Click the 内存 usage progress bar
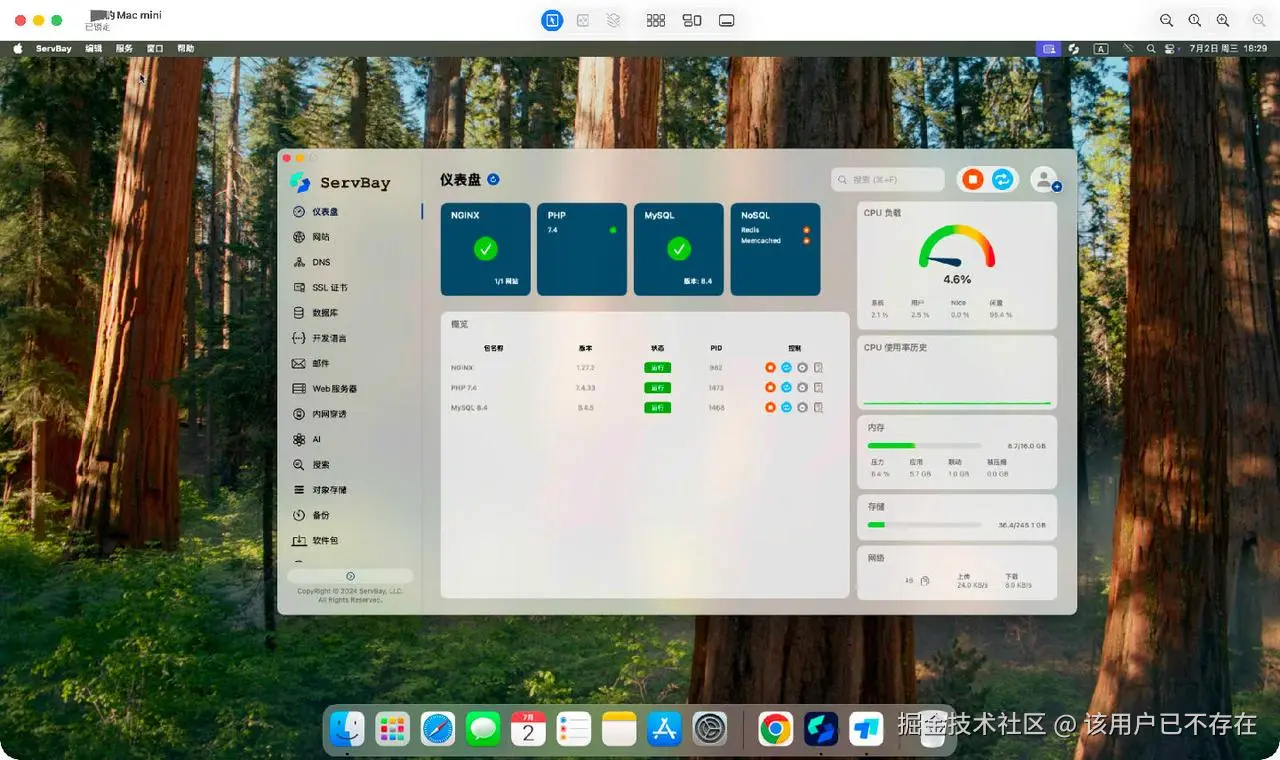Image resolution: width=1280 pixels, height=760 pixels. click(x=924, y=445)
